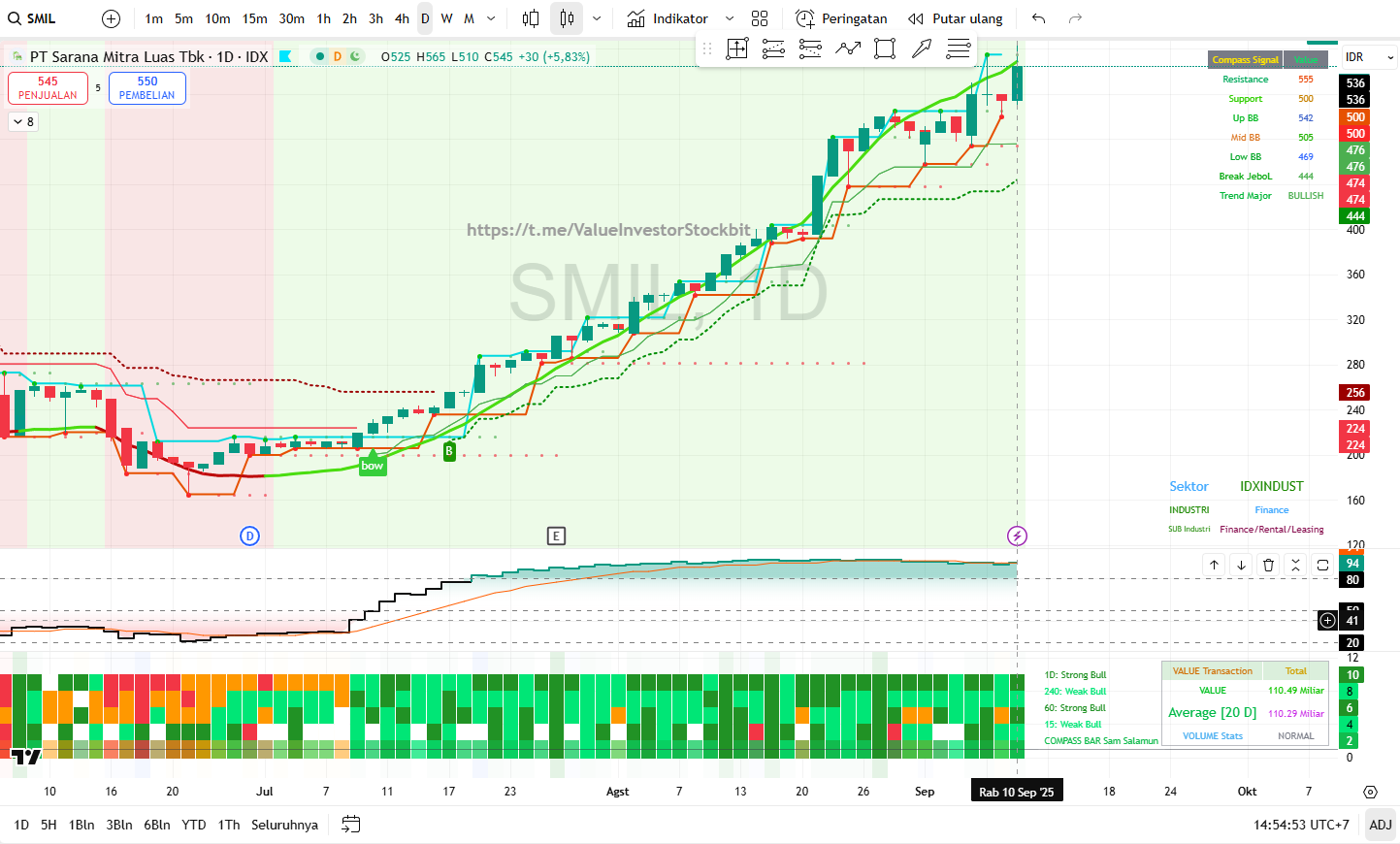Click the 545 PENJUALAN sell button

coord(48,88)
